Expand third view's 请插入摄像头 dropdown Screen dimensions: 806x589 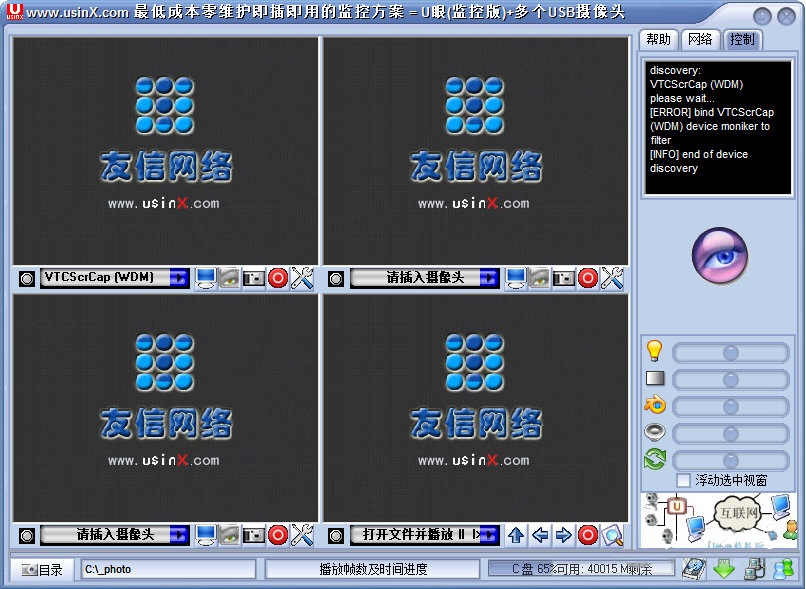(179, 535)
